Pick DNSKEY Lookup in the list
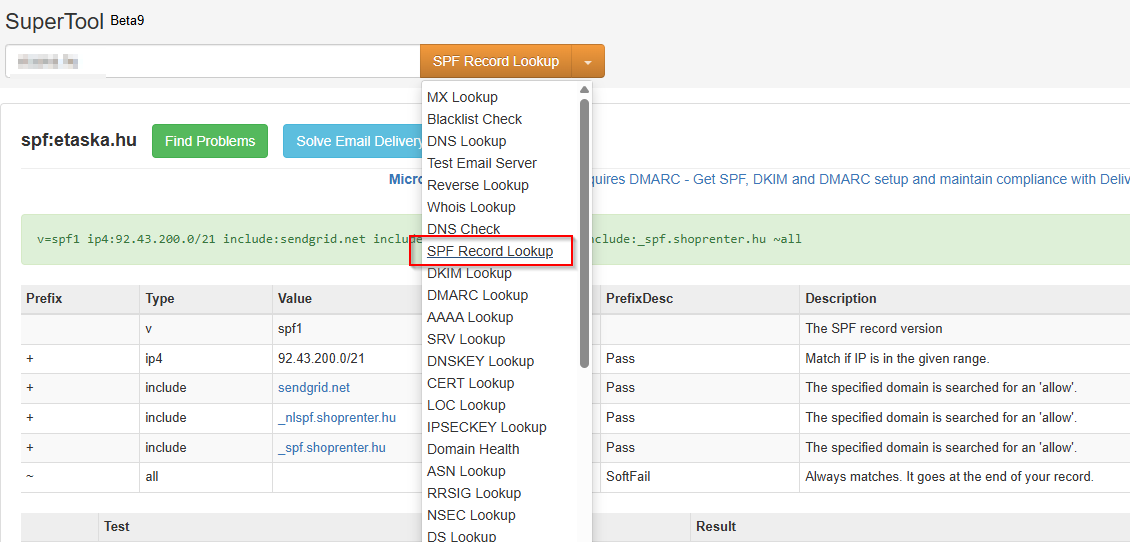The height and width of the screenshot is (542, 1130). point(481,361)
